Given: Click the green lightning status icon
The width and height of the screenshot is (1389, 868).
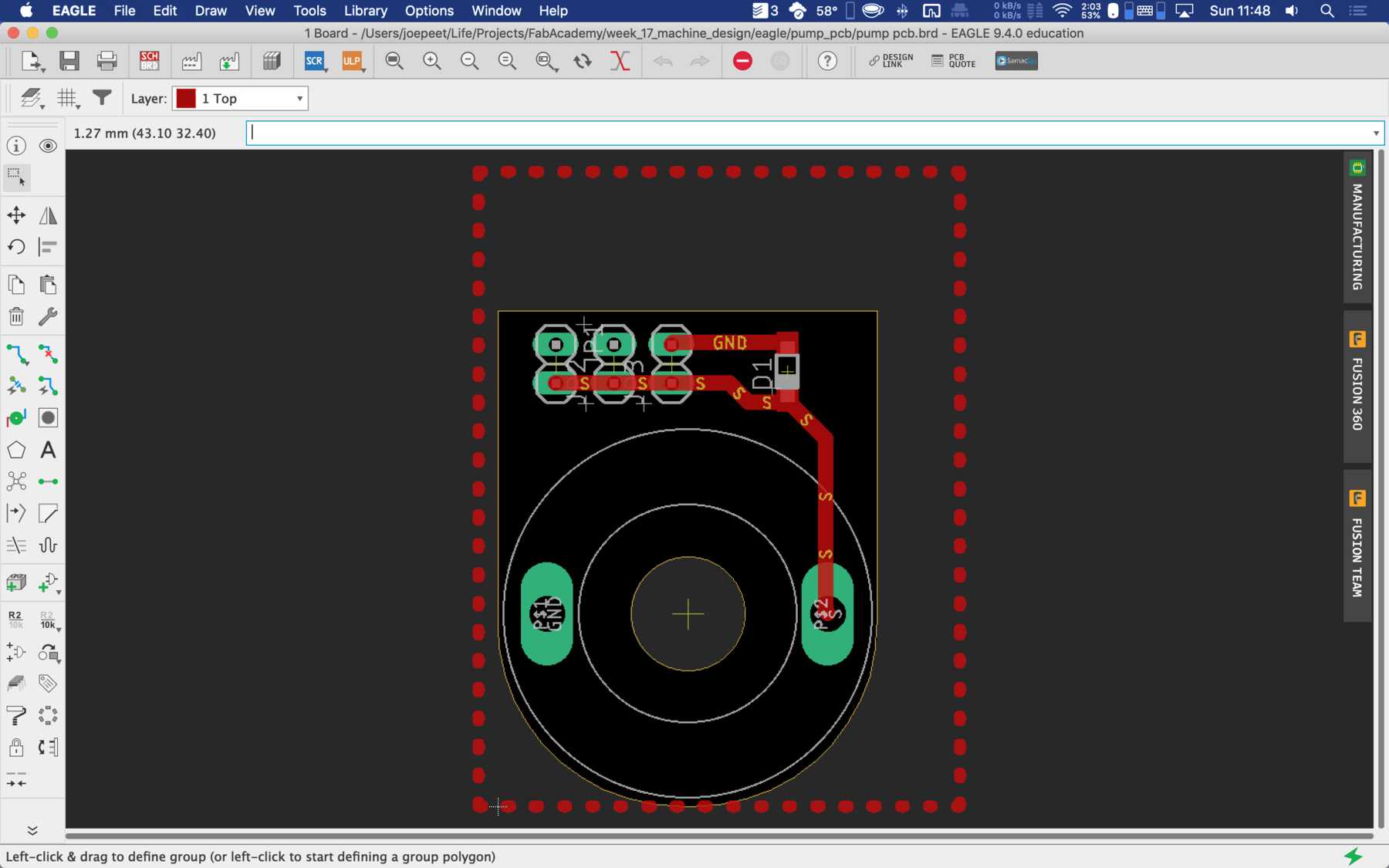Looking at the screenshot, I should coord(1354,856).
